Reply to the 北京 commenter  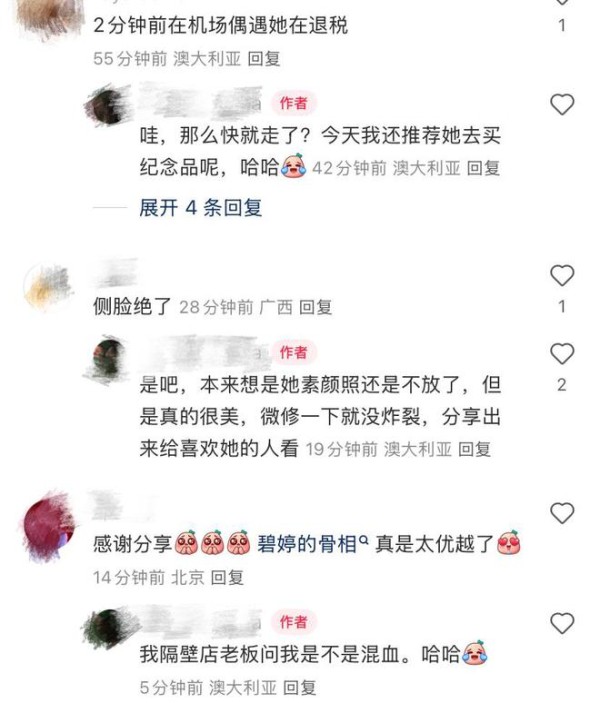click(227, 577)
